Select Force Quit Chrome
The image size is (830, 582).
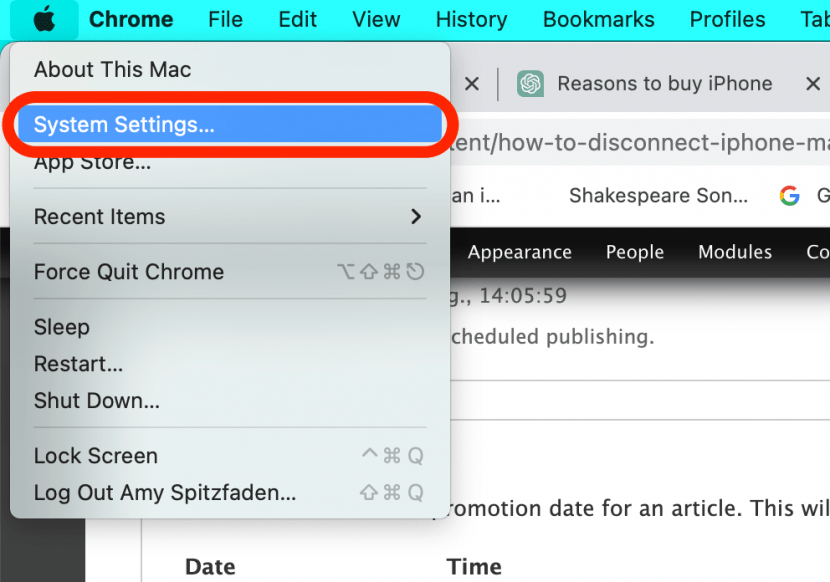pos(128,272)
